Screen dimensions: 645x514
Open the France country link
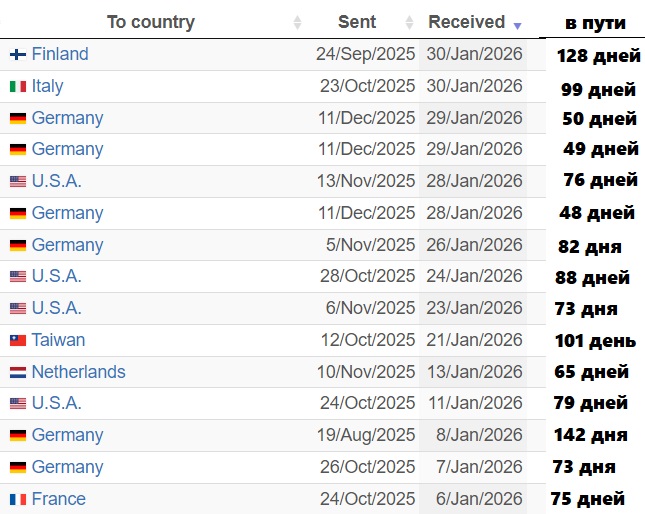click(x=58, y=499)
